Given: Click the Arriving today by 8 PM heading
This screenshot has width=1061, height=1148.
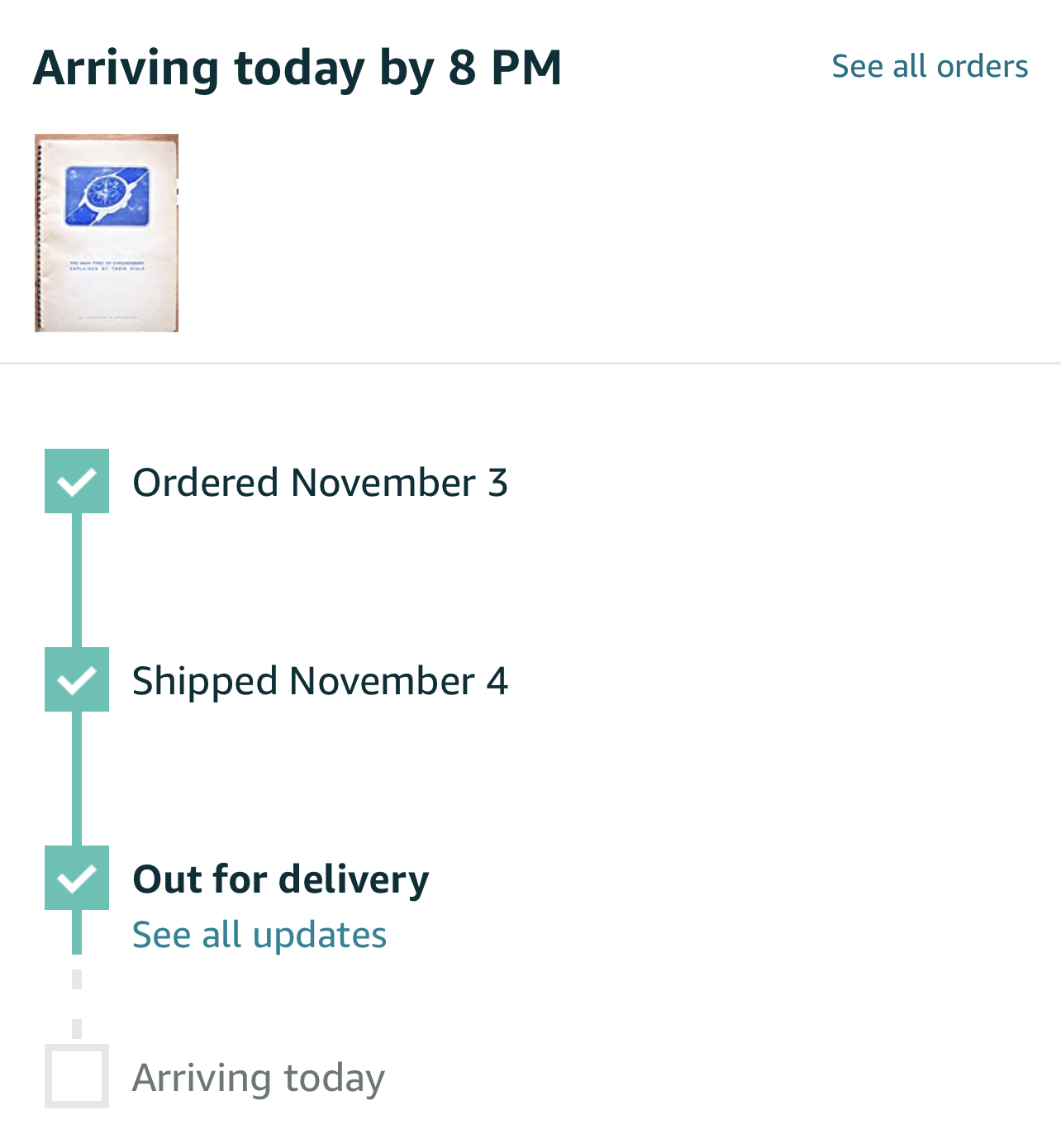Looking at the screenshot, I should (x=297, y=68).
